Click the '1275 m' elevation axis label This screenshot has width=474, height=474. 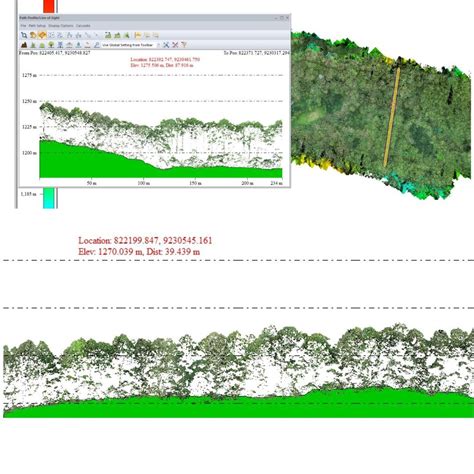pyautogui.click(x=29, y=75)
